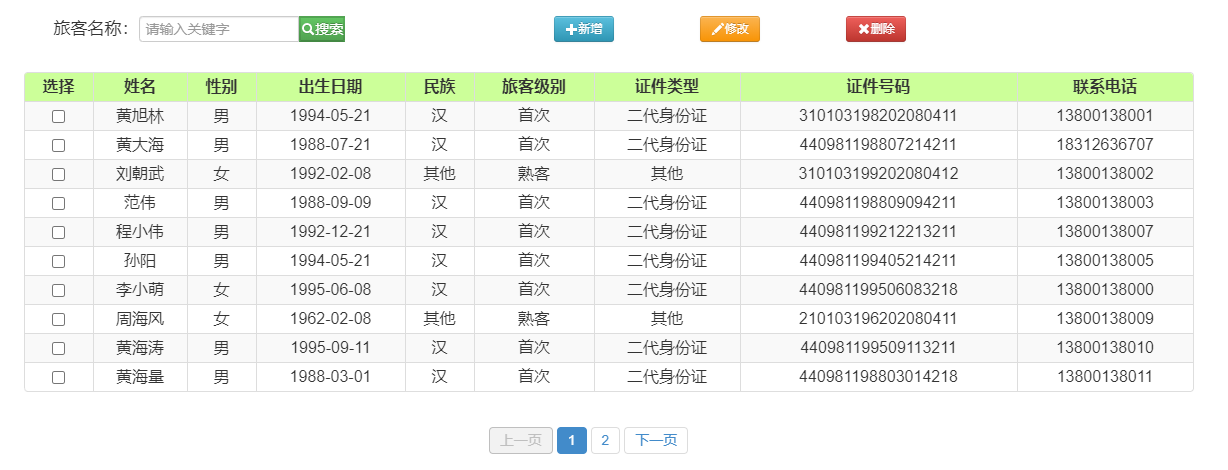Click the name 范伟

pos(140,203)
